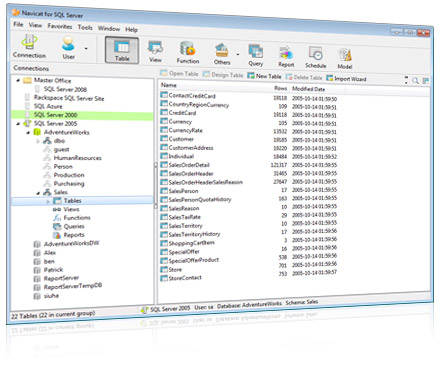Collapse the Sales schema node
The image size is (440, 370).
(x=38, y=192)
